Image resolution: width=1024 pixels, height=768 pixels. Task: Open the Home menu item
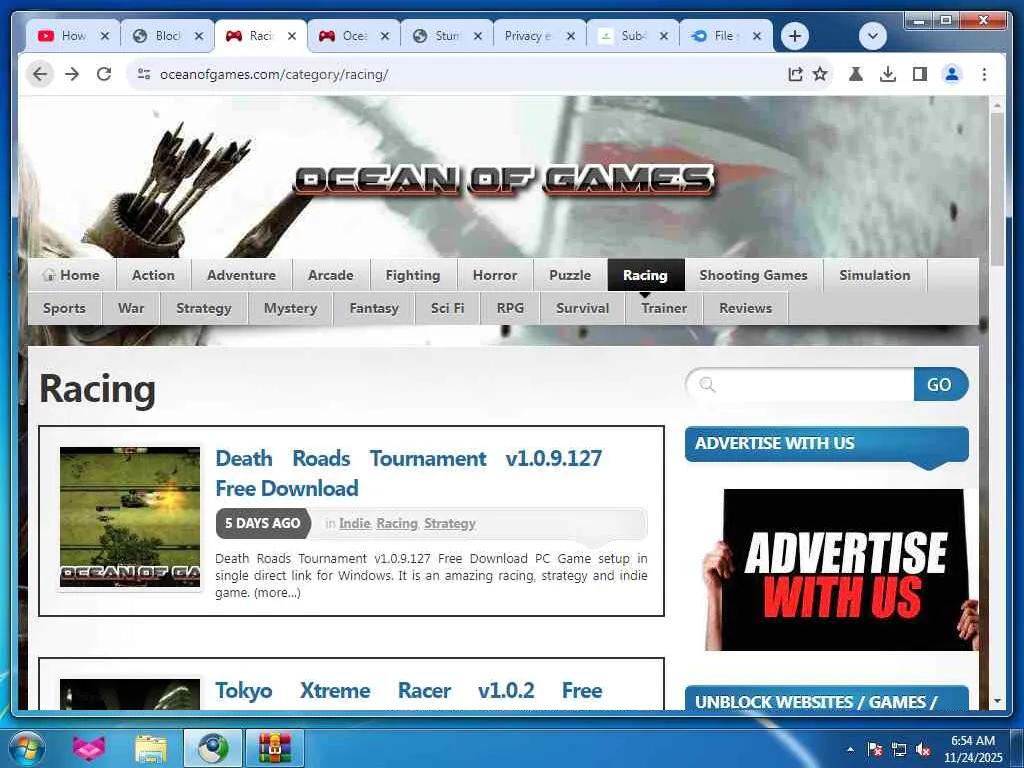pyautogui.click(x=72, y=275)
